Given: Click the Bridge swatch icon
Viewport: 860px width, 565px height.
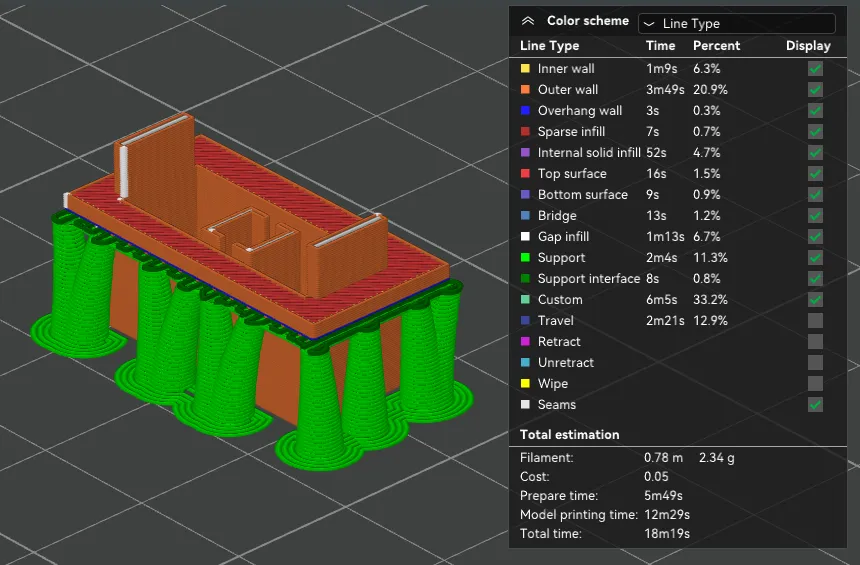Looking at the screenshot, I should click(x=525, y=216).
